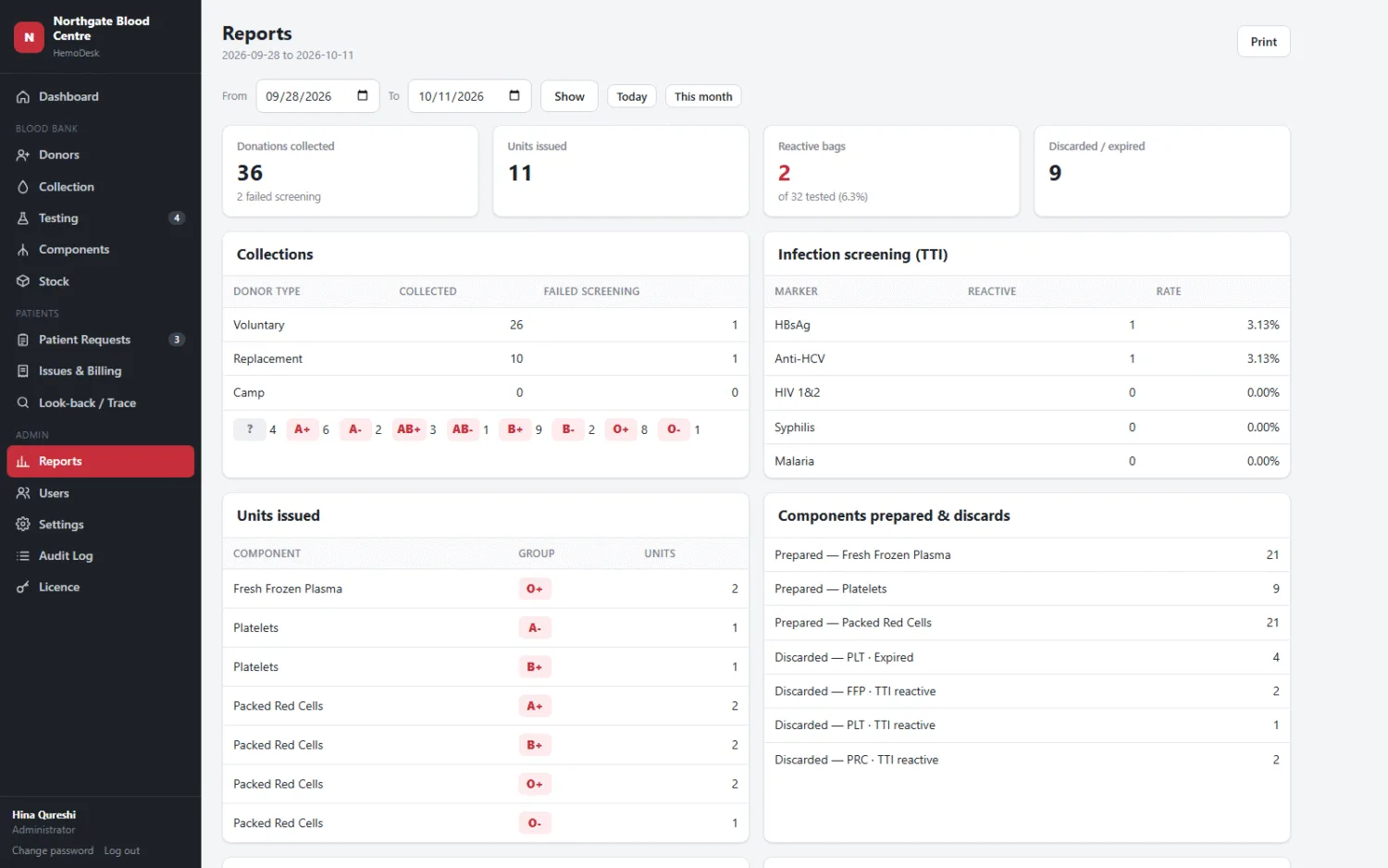
Task: Click the 'HBsAg' marker row
Action: tap(1027, 325)
